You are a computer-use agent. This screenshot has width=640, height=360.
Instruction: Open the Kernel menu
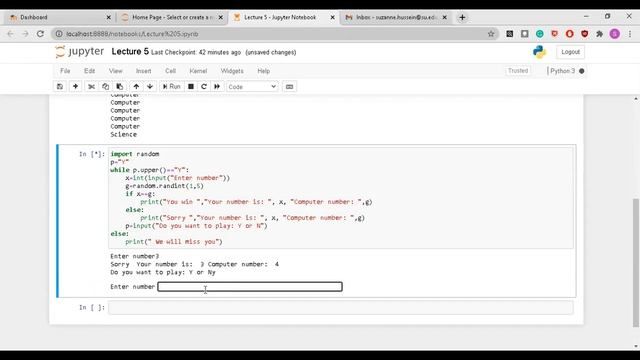(x=198, y=71)
